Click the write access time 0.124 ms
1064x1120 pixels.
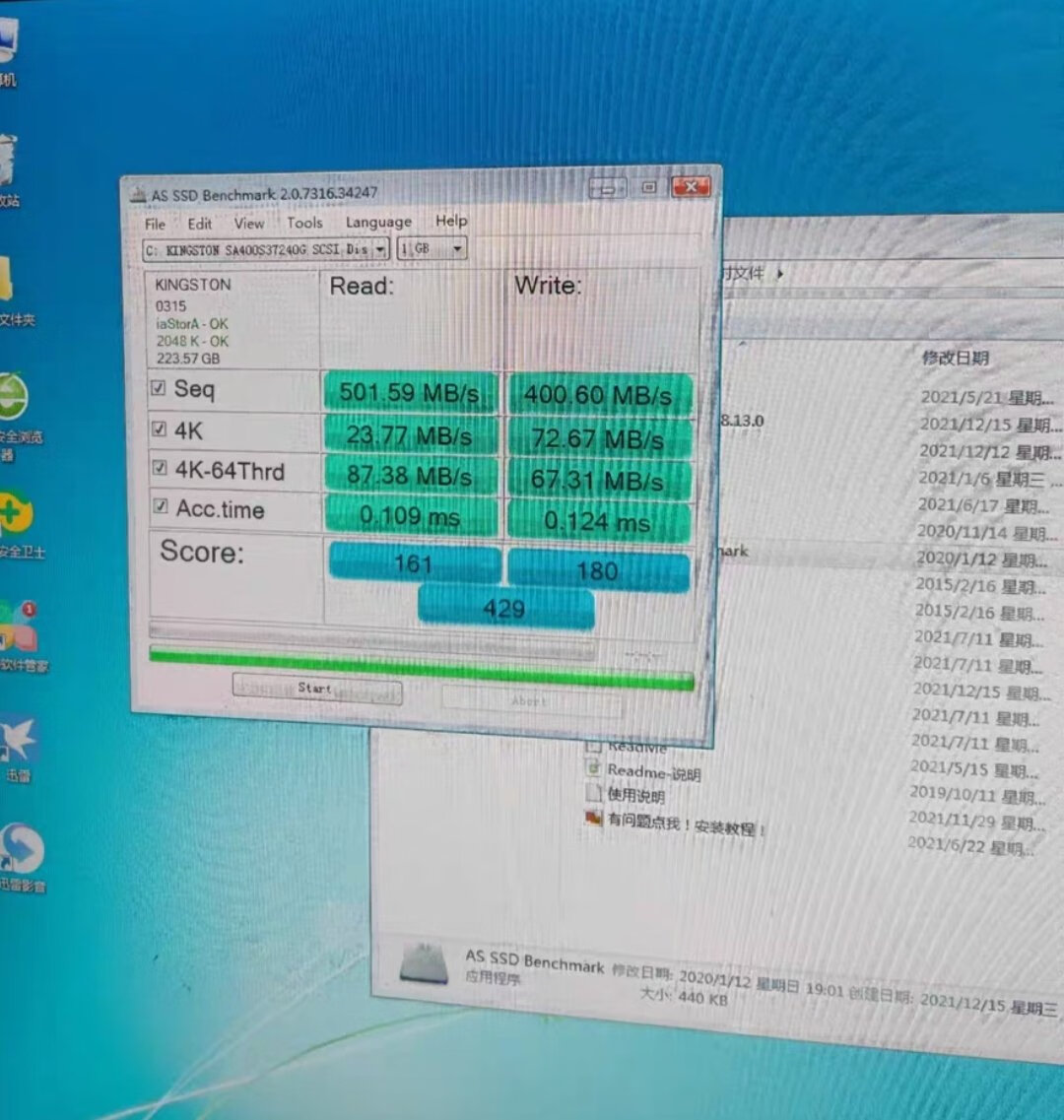pos(599,521)
